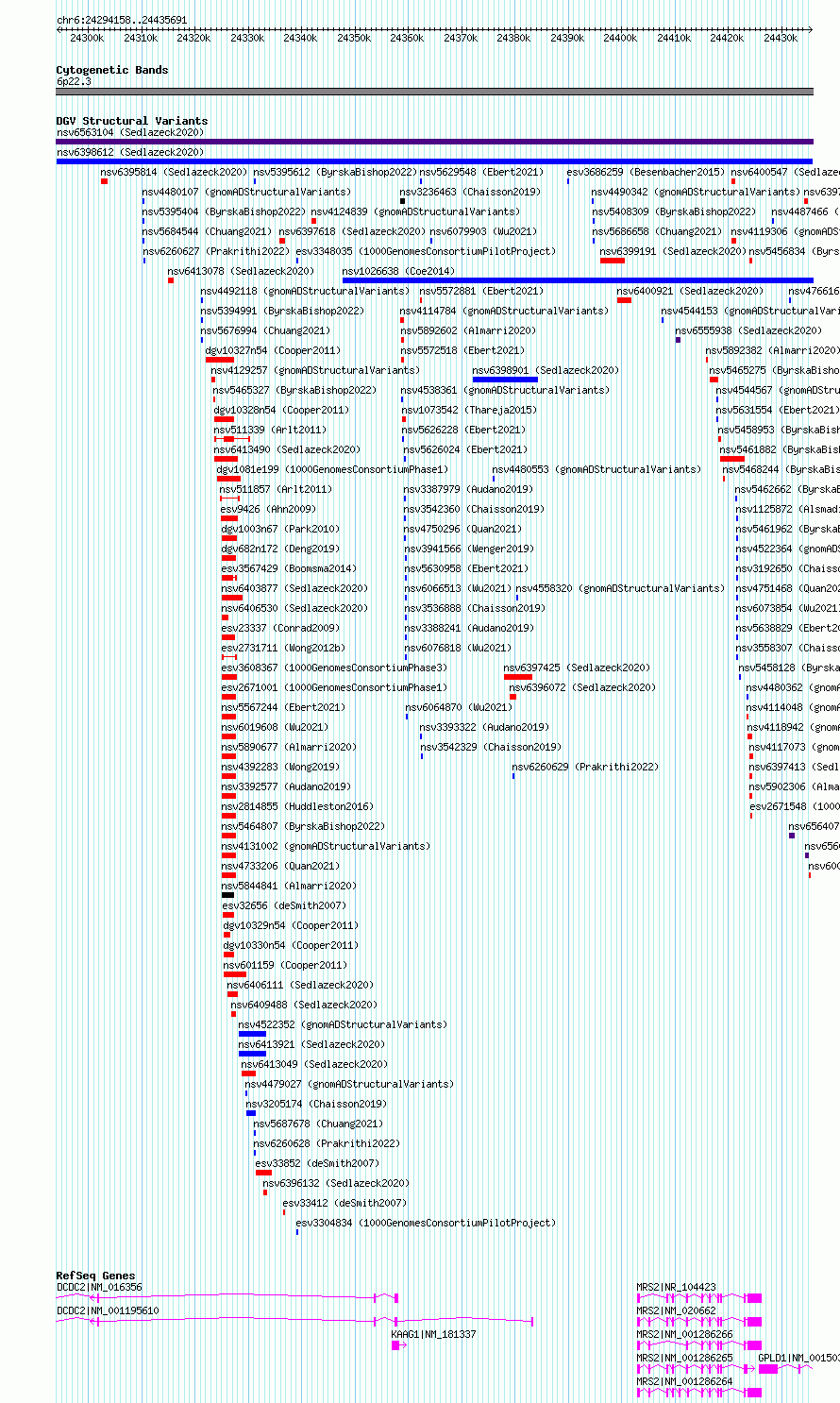
Task: Click esv23337 (Conrad2009) label
Action: point(280,628)
